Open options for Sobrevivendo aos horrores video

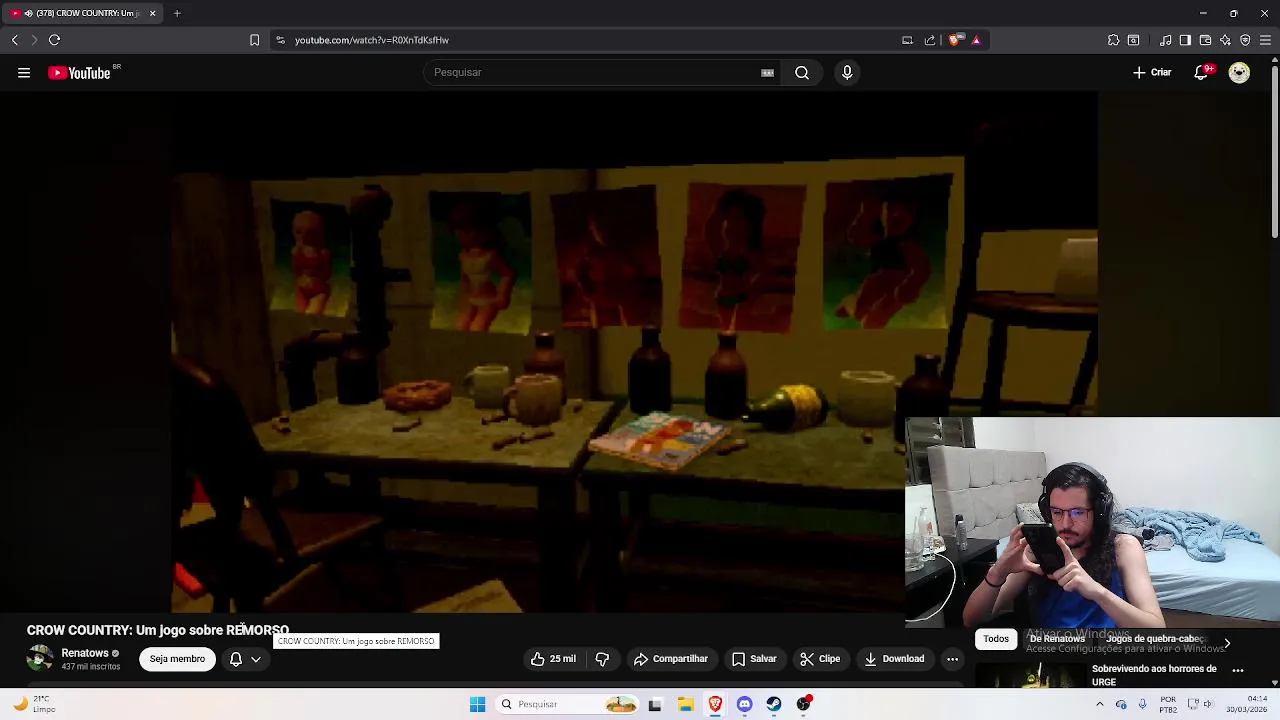(1238, 670)
